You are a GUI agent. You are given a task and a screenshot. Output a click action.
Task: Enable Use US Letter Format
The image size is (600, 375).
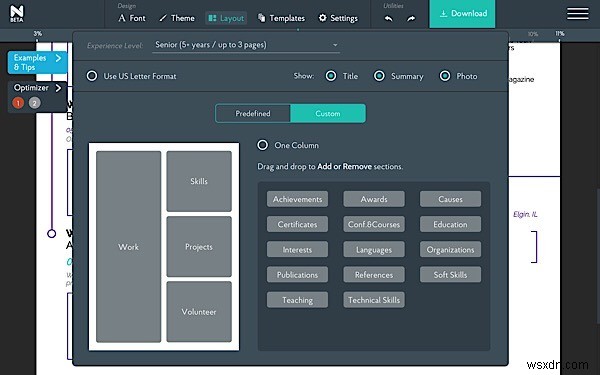point(92,76)
